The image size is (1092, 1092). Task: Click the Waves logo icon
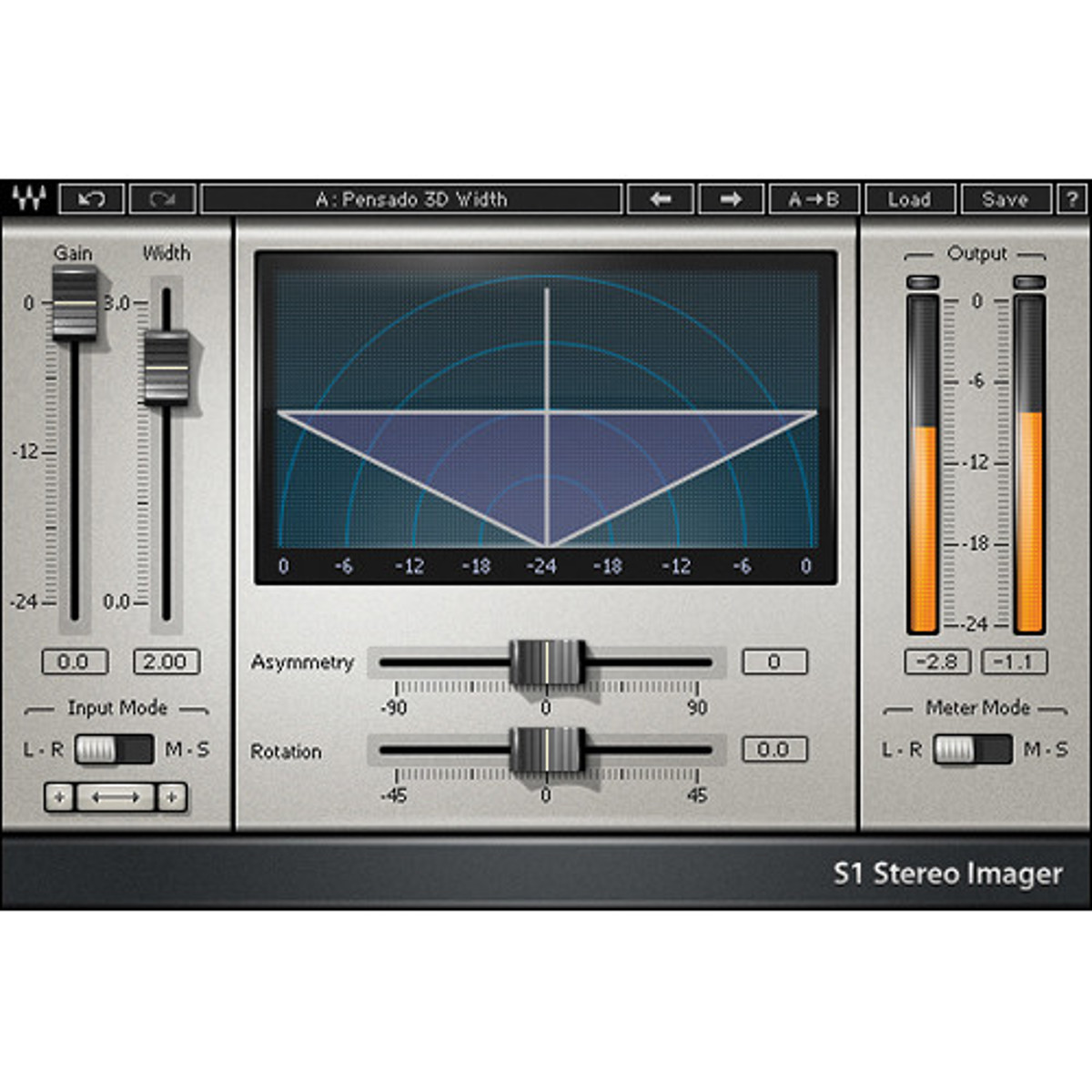[x=27, y=198]
